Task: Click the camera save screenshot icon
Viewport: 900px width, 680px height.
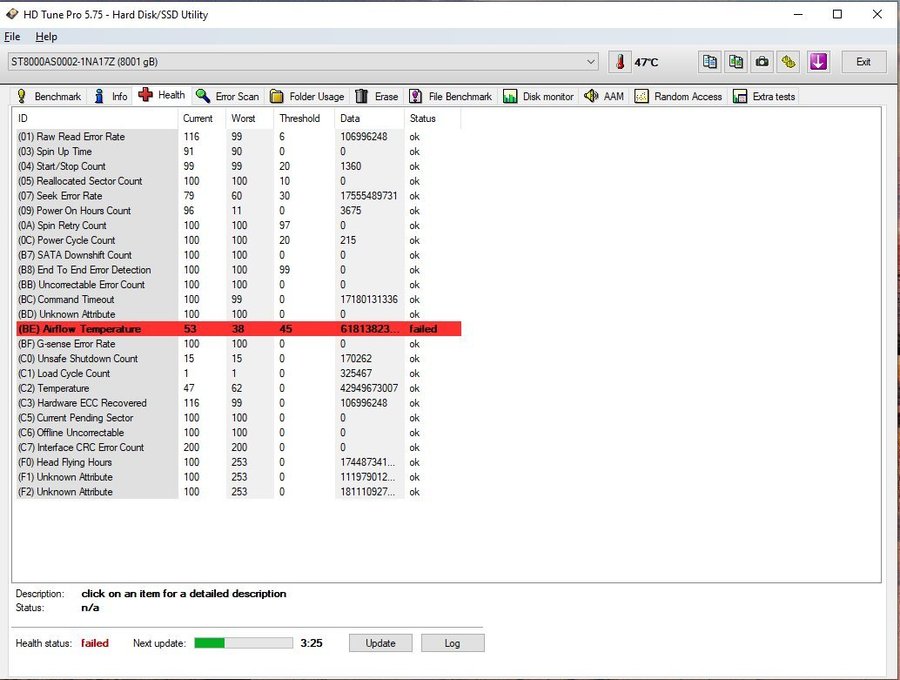Action: tap(762, 61)
